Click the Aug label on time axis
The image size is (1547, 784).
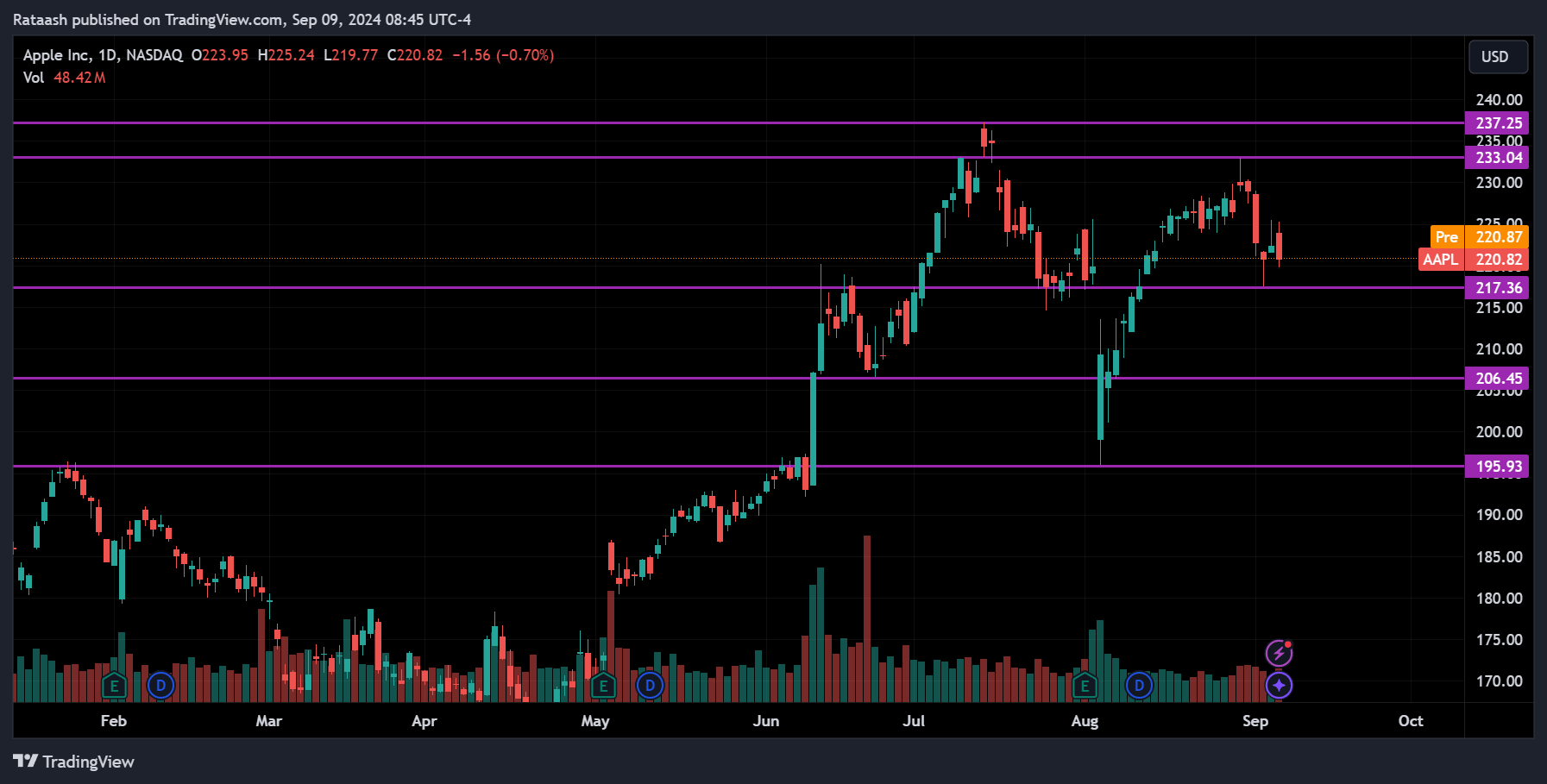[x=1085, y=721]
